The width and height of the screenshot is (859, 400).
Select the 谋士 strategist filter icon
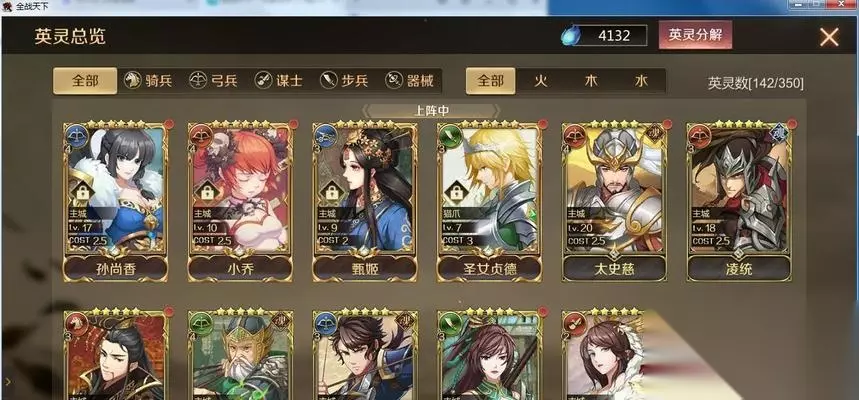click(264, 81)
